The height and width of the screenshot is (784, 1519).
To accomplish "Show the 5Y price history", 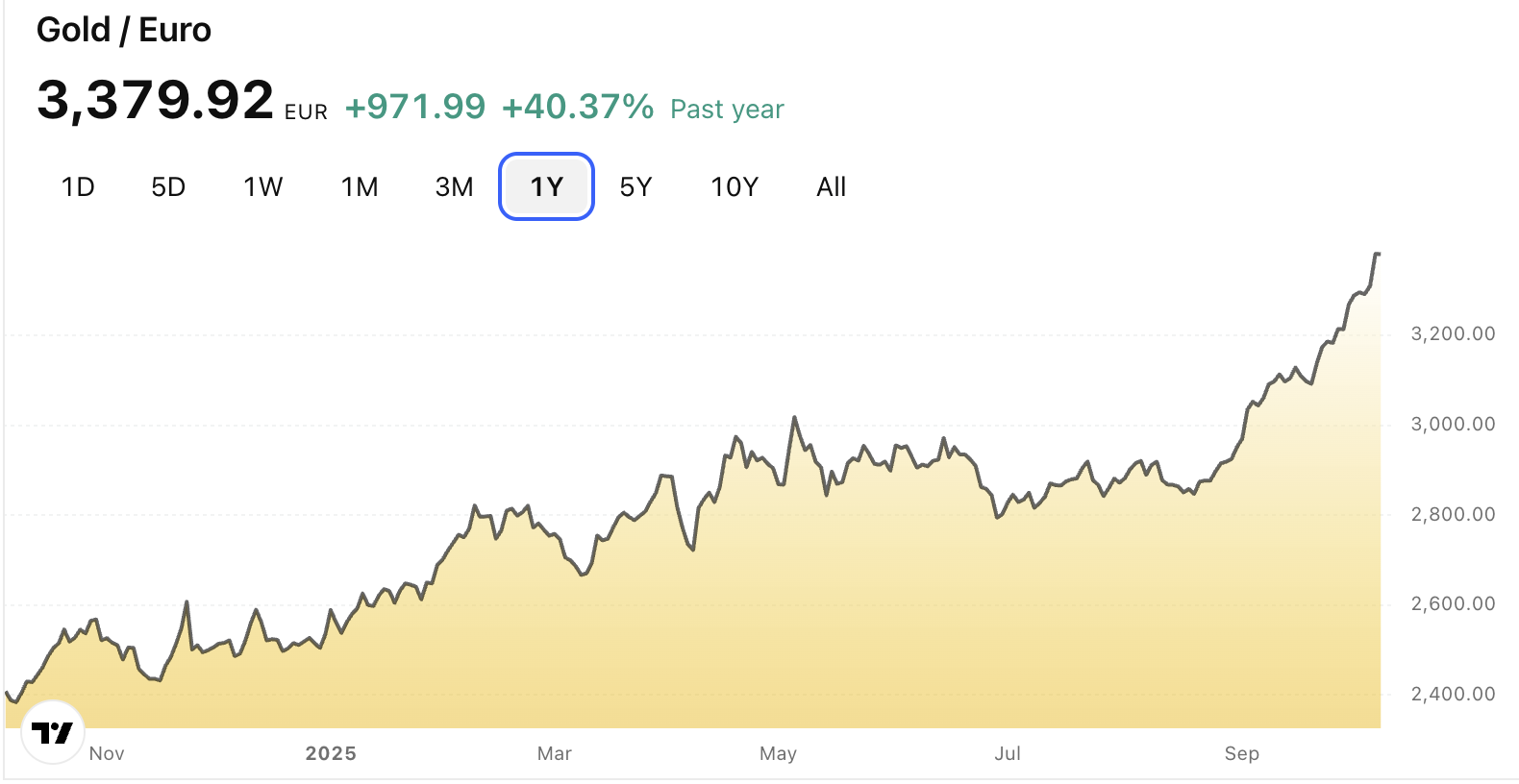I will coord(635,186).
